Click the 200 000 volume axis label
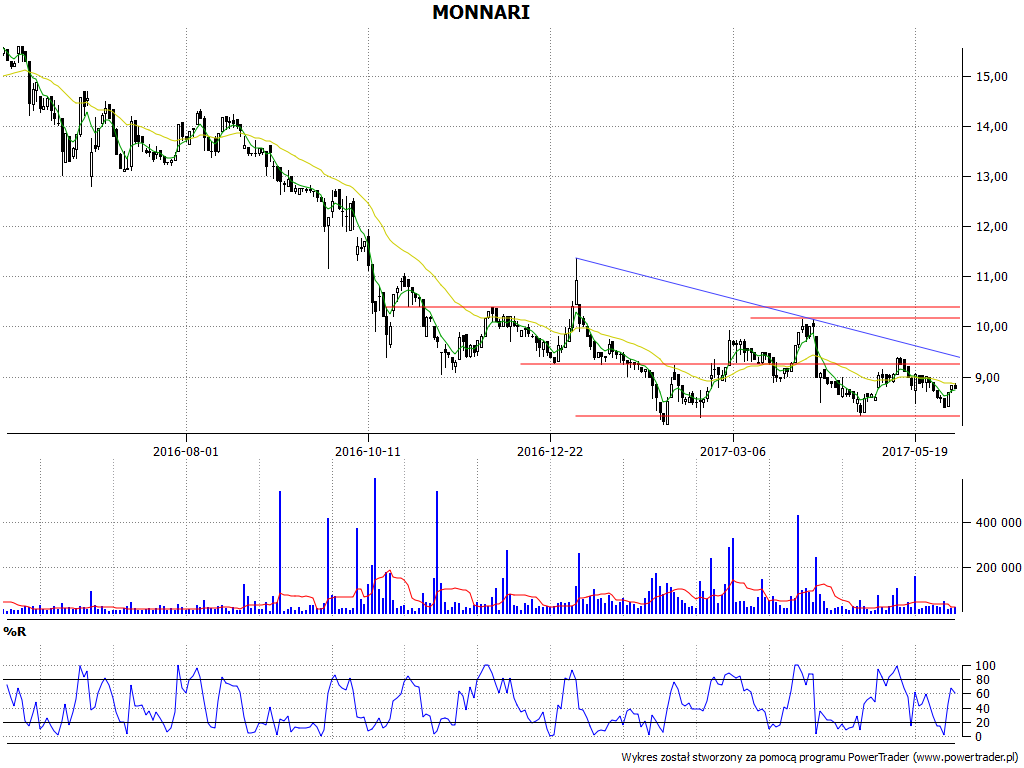This screenshot has height=768, width=1024. coord(999,568)
